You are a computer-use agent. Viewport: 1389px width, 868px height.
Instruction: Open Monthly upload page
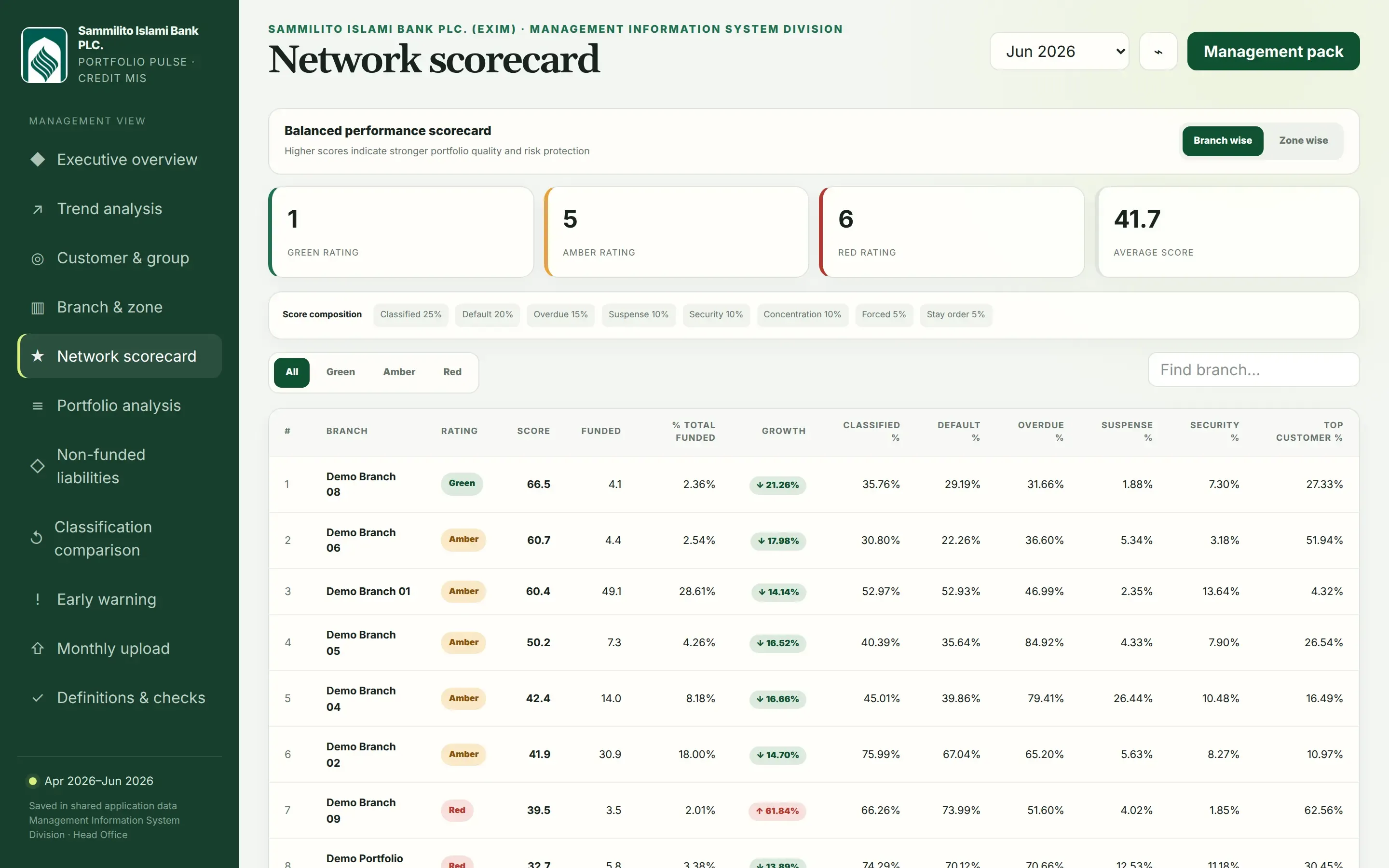click(x=120, y=649)
